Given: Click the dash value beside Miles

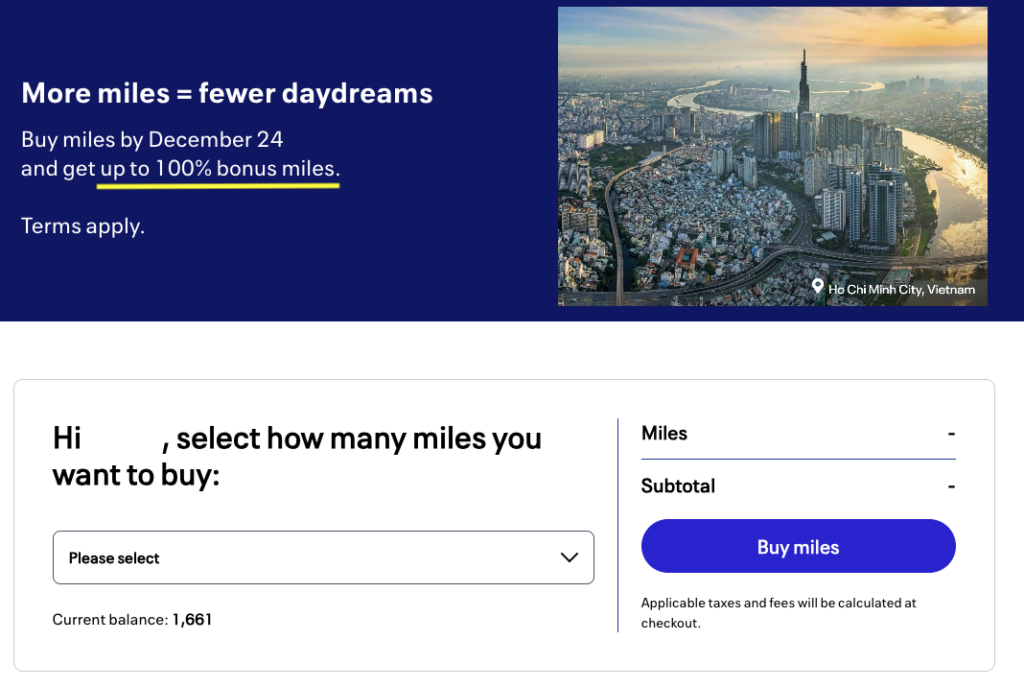Looking at the screenshot, I should tap(951, 434).
